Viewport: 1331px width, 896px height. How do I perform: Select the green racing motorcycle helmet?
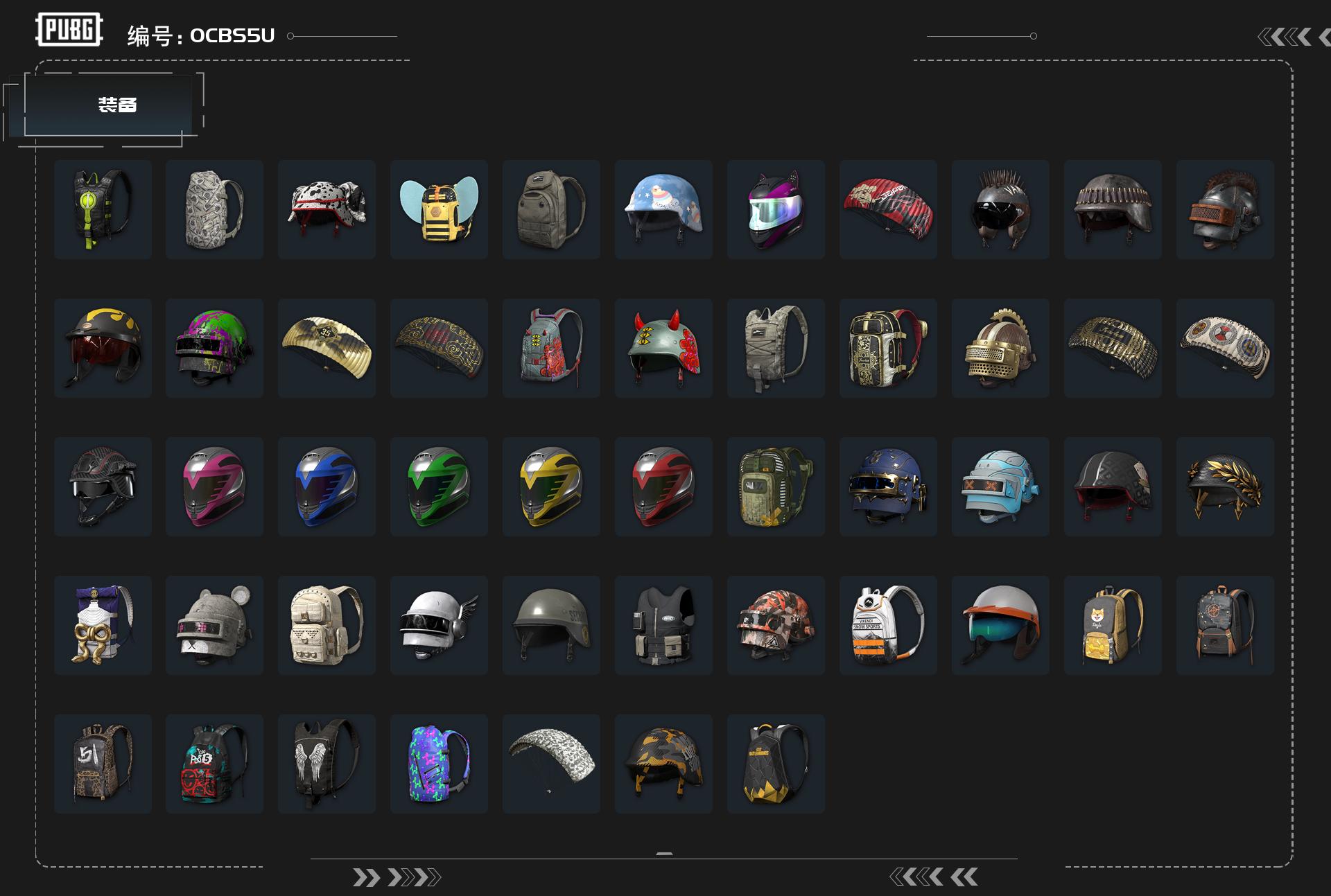tap(439, 486)
